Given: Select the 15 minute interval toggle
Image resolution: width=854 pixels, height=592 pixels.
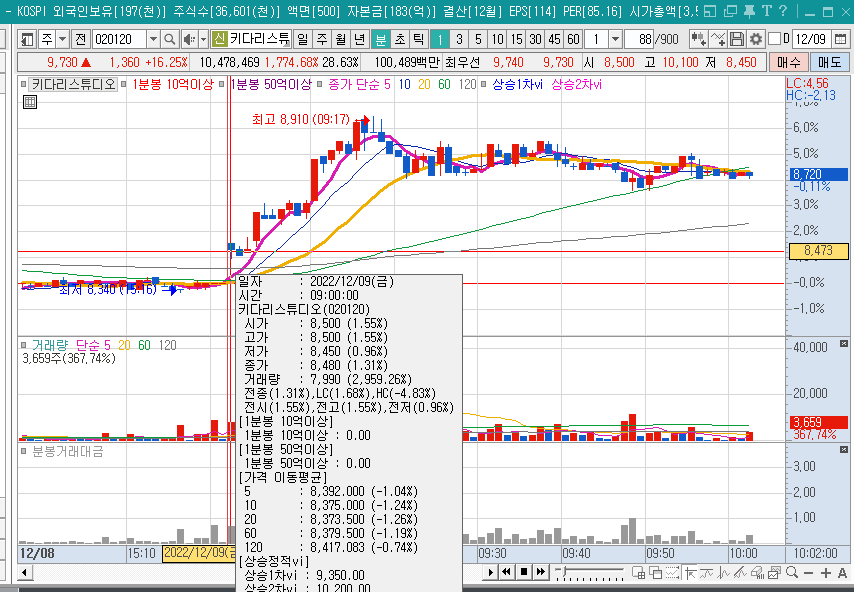Looking at the screenshot, I should [x=516, y=39].
